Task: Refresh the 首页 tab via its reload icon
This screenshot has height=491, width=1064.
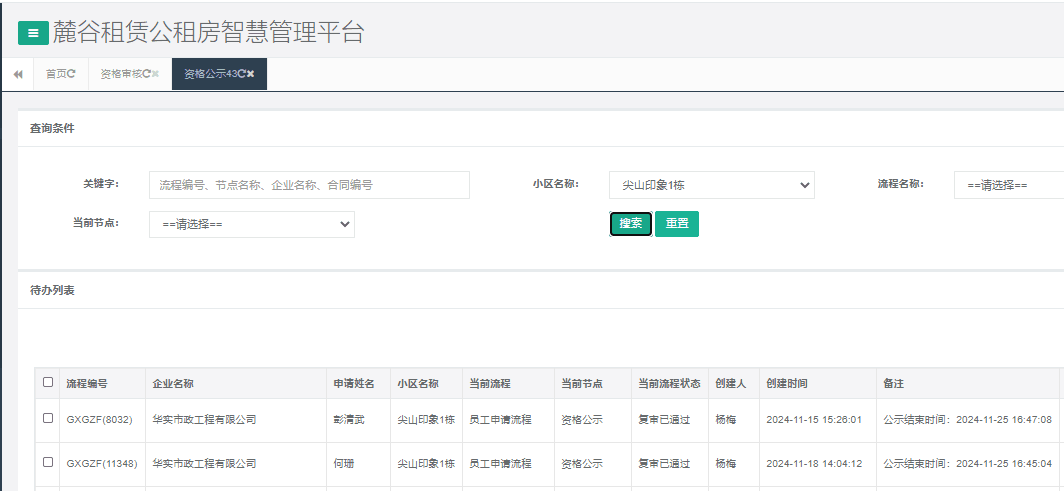Action: coord(72,74)
